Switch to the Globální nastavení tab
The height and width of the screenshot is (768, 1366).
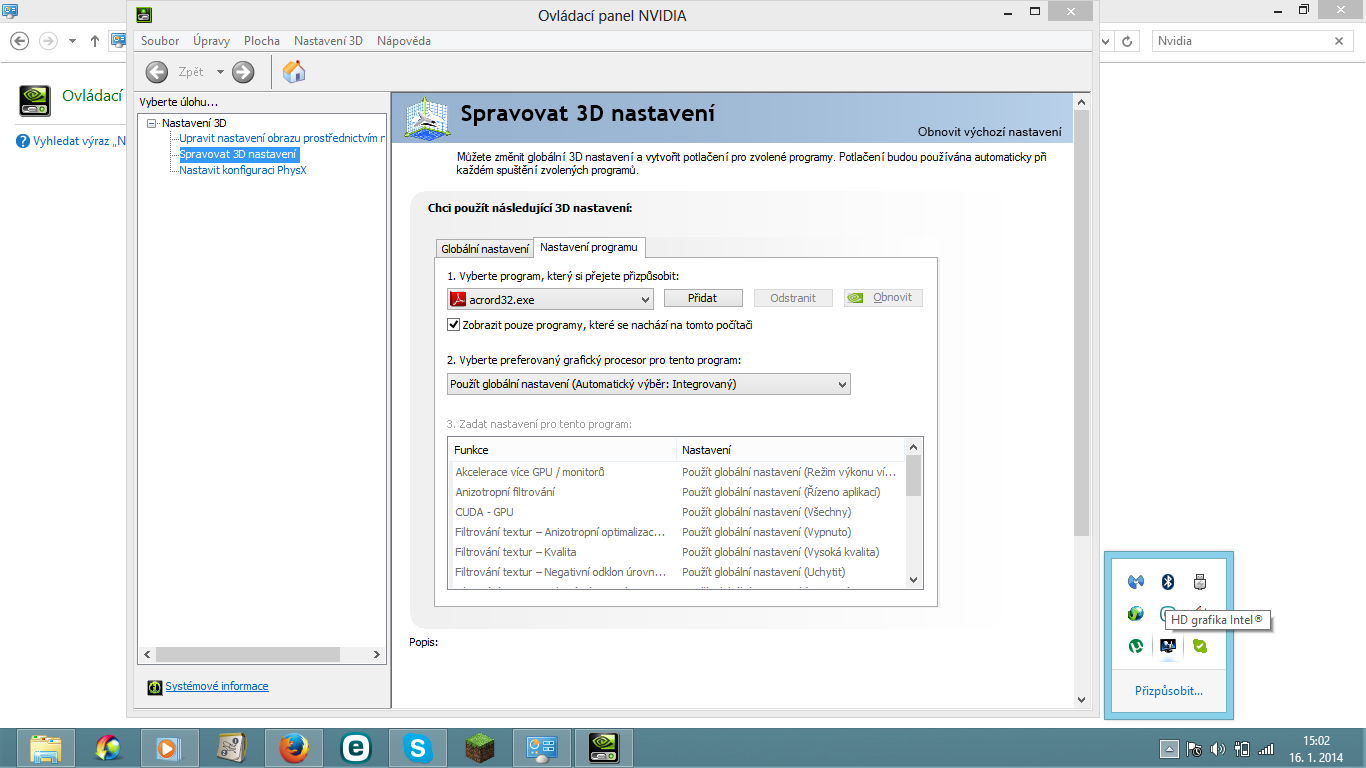[485, 249]
